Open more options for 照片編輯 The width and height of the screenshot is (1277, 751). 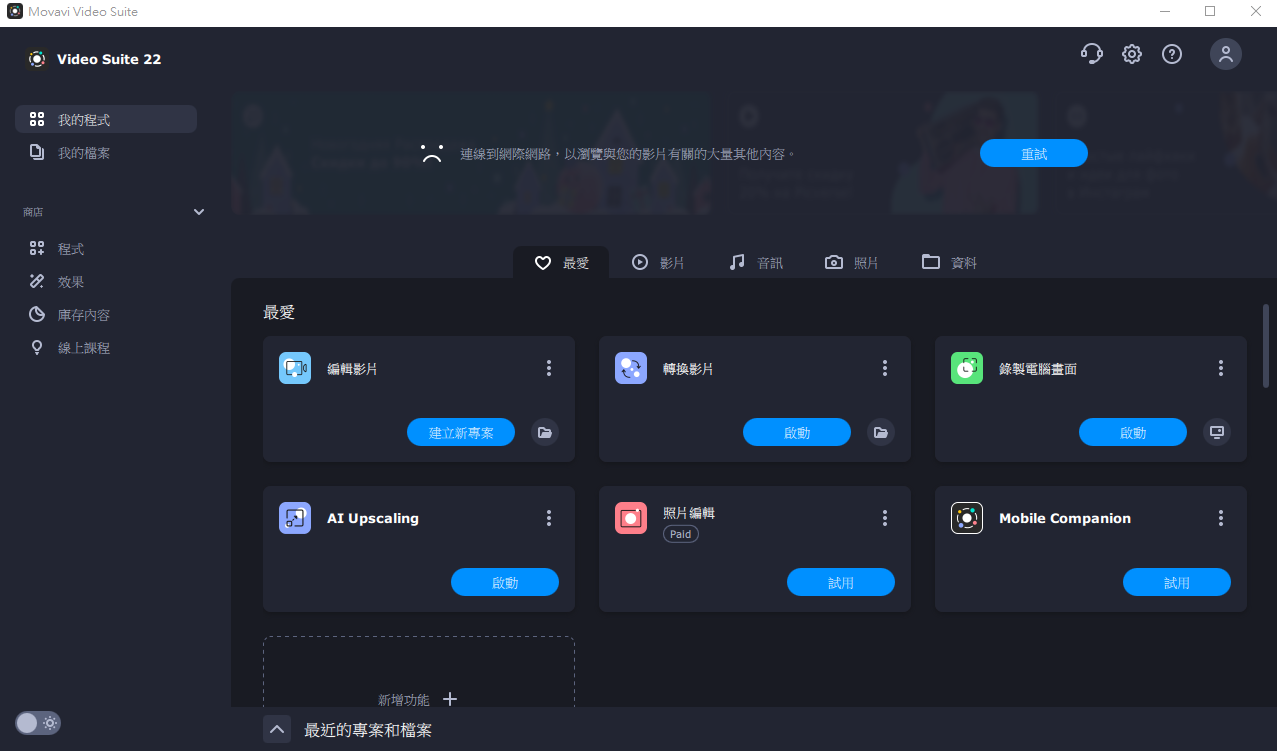pyautogui.click(x=885, y=518)
